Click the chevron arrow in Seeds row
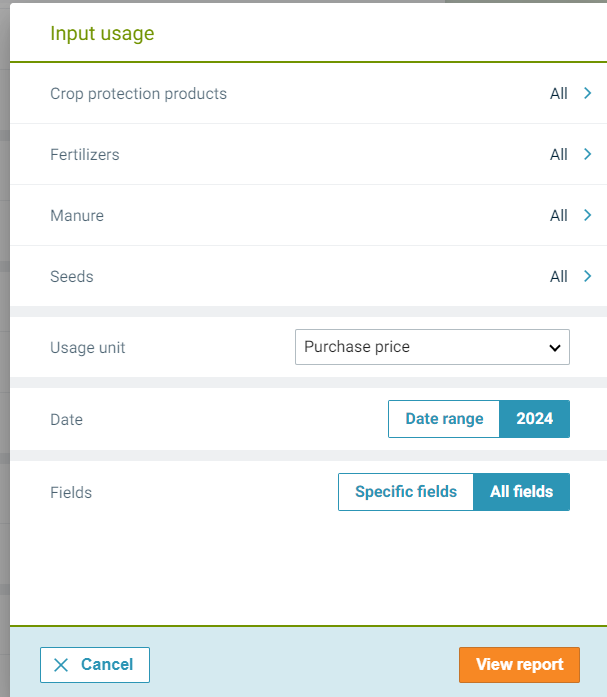 [x=588, y=277]
